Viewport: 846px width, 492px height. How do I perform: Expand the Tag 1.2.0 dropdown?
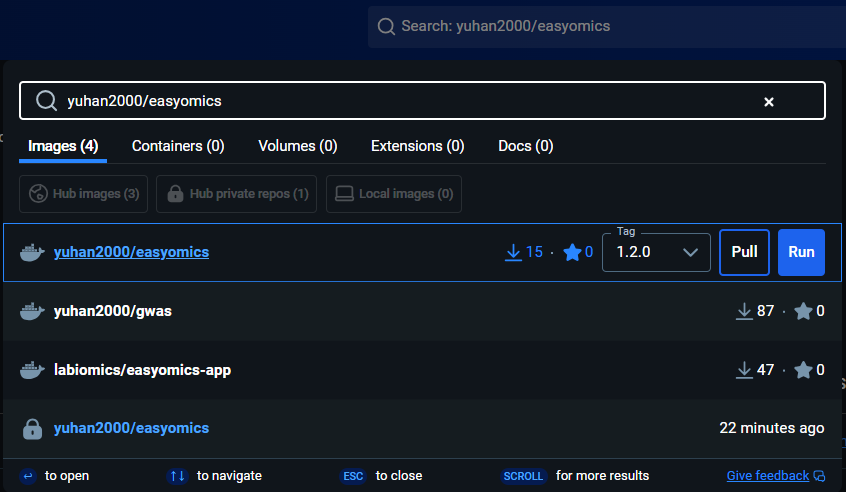click(x=656, y=252)
